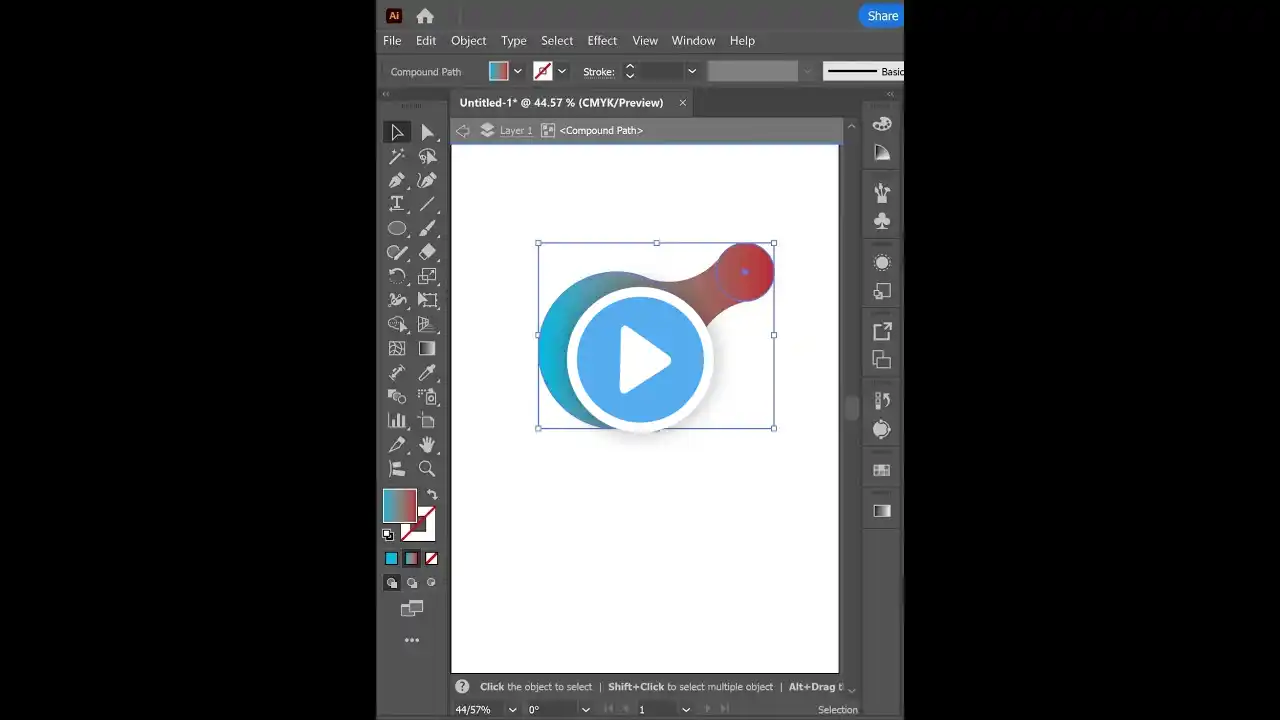
Task: Toggle the None stroke color option
Action: point(431,558)
